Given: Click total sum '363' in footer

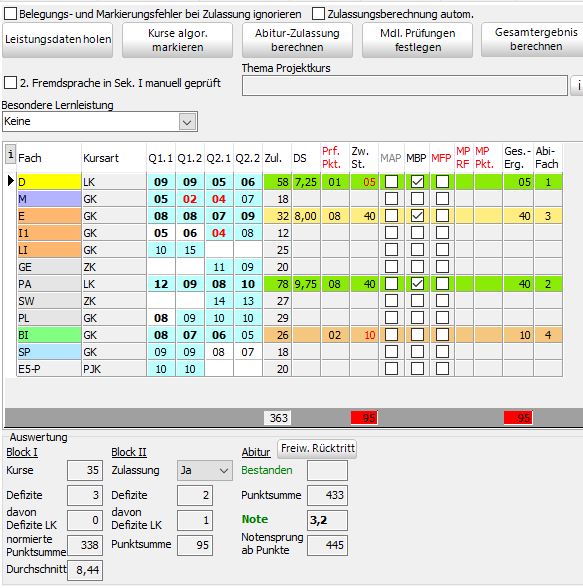Looking at the screenshot, I should tap(277, 418).
